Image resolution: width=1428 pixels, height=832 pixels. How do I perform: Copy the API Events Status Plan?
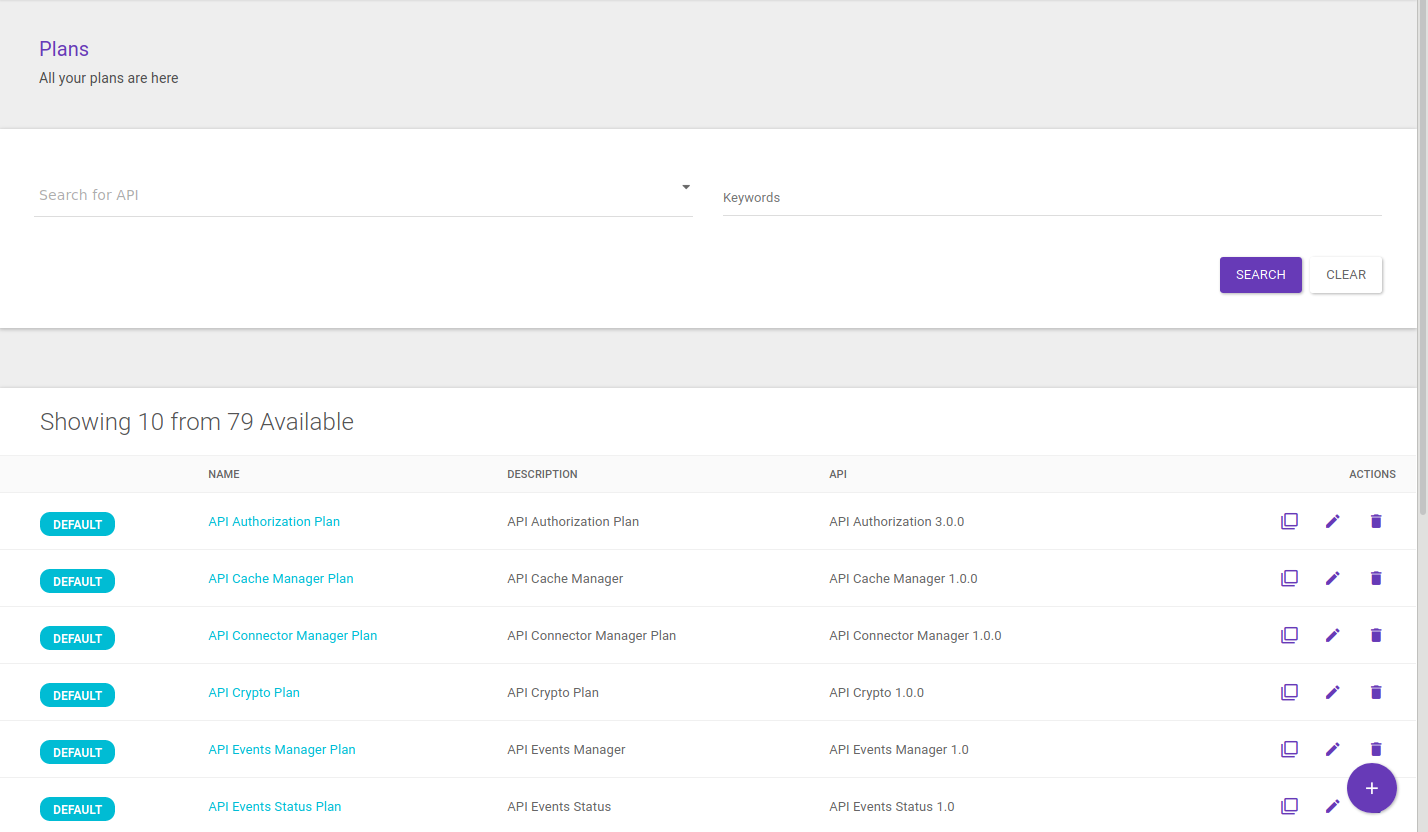coord(1289,806)
